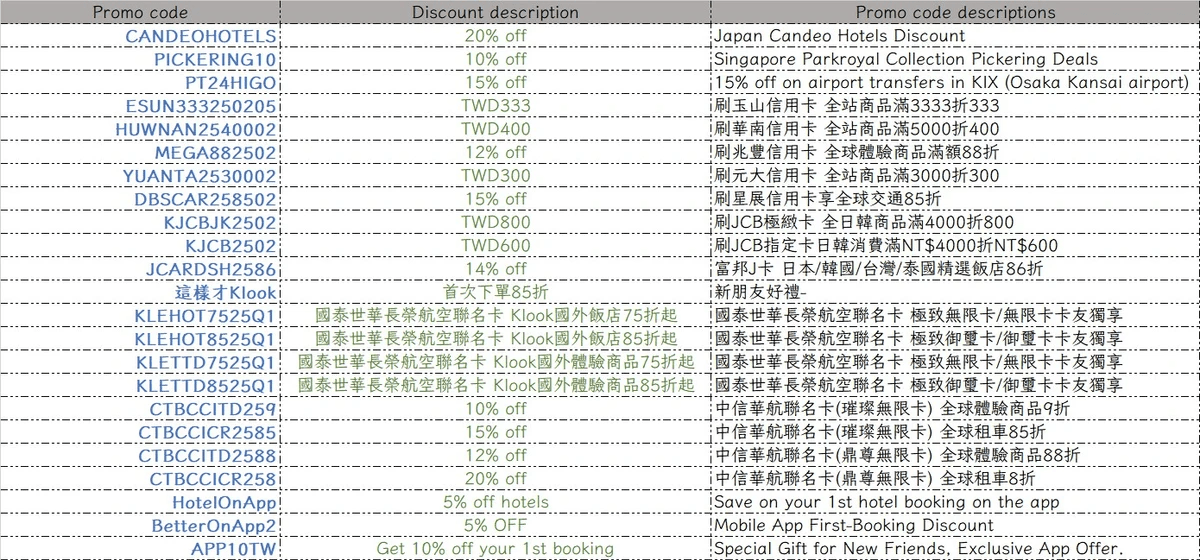
Task: Select promo code CTBCCITD2588
Action: point(207,455)
